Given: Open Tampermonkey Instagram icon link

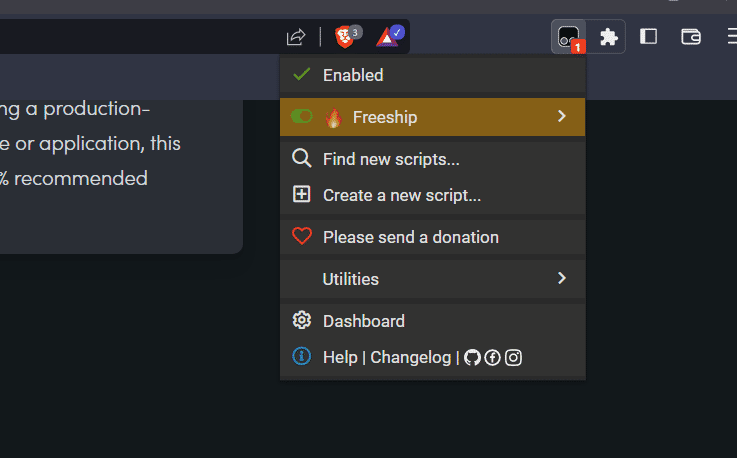Looking at the screenshot, I should pos(513,357).
